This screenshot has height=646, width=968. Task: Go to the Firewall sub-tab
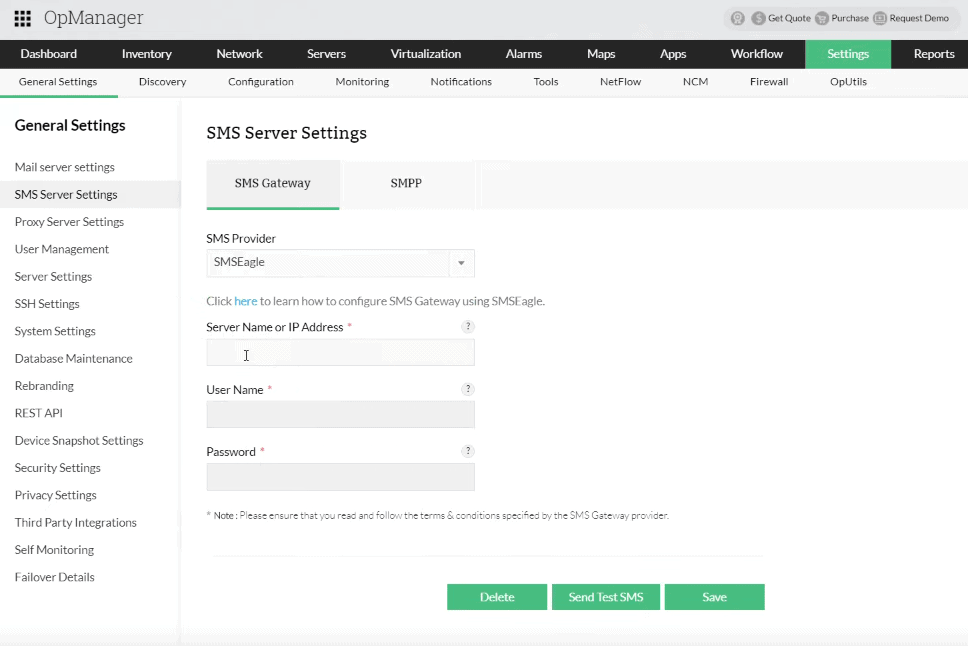[x=769, y=82]
